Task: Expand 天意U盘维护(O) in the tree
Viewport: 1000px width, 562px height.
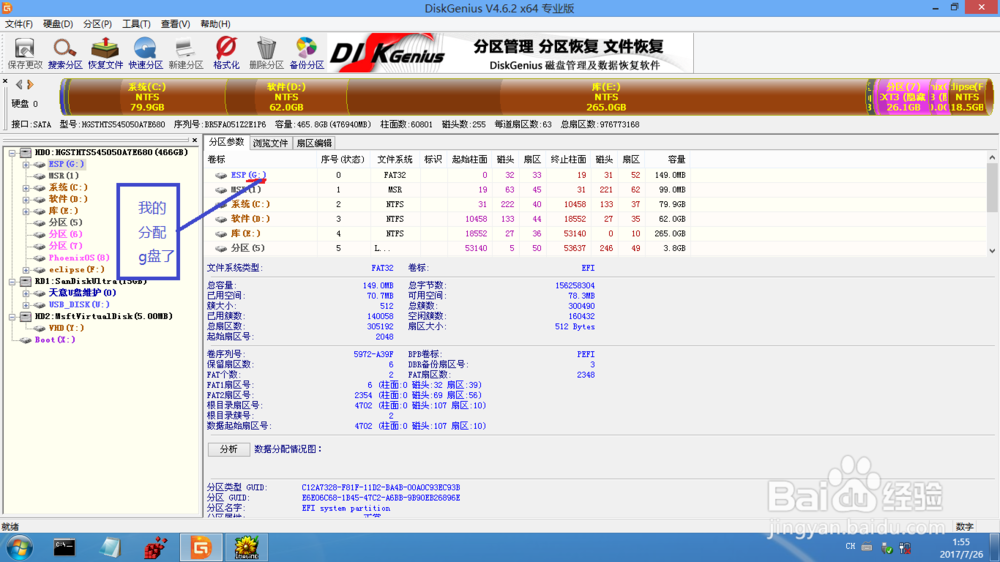Action: point(26,293)
